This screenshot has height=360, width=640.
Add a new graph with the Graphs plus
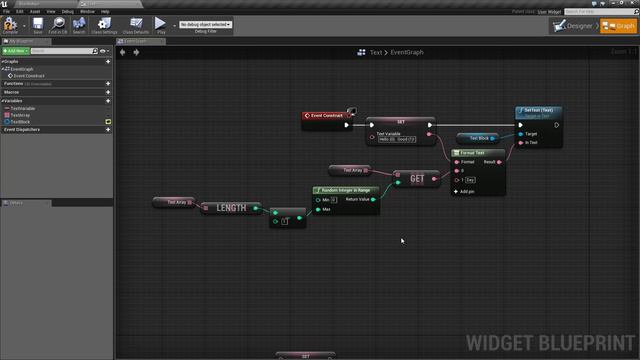(108, 62)
